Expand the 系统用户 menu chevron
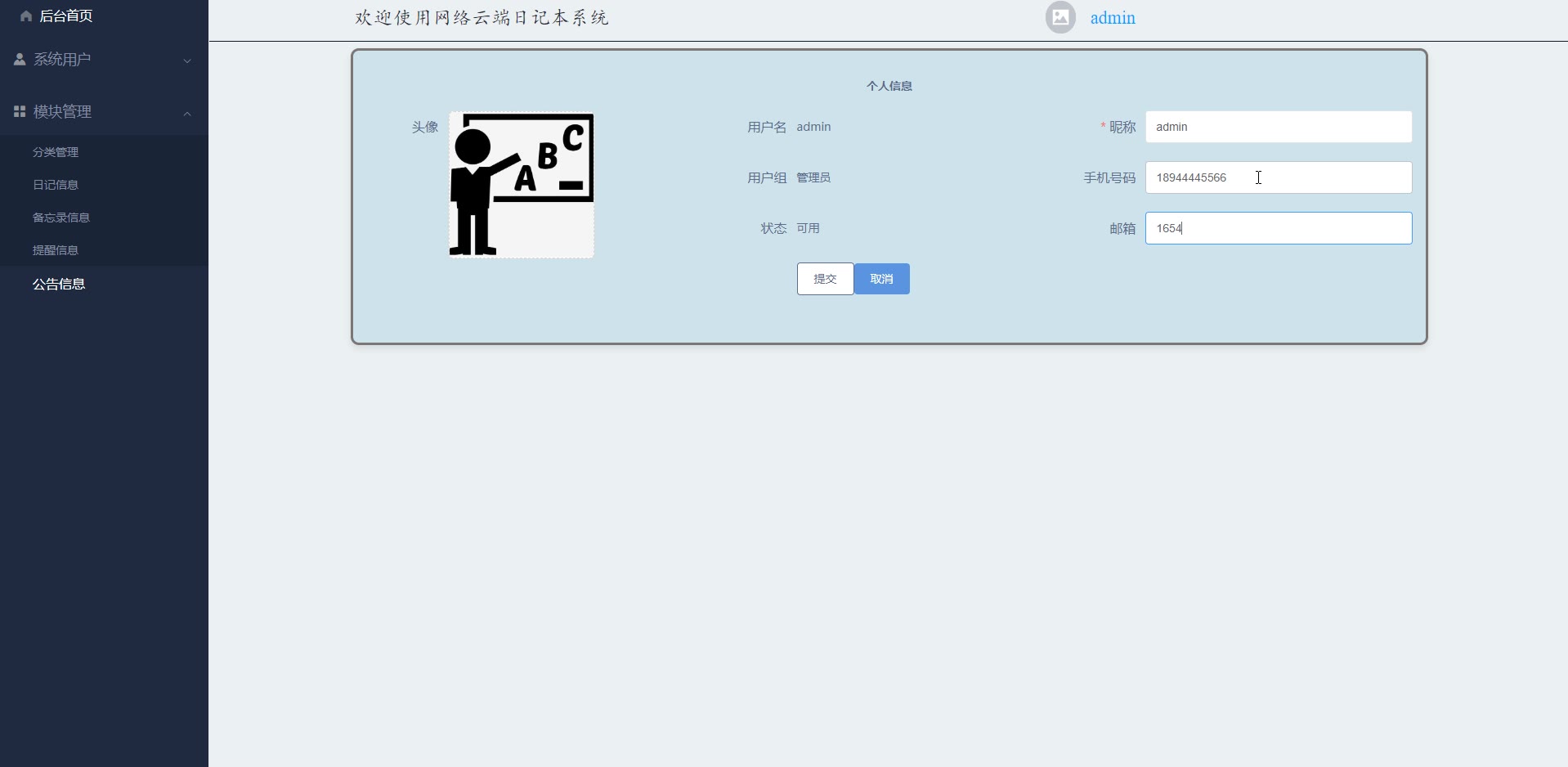 coord(187,61)
